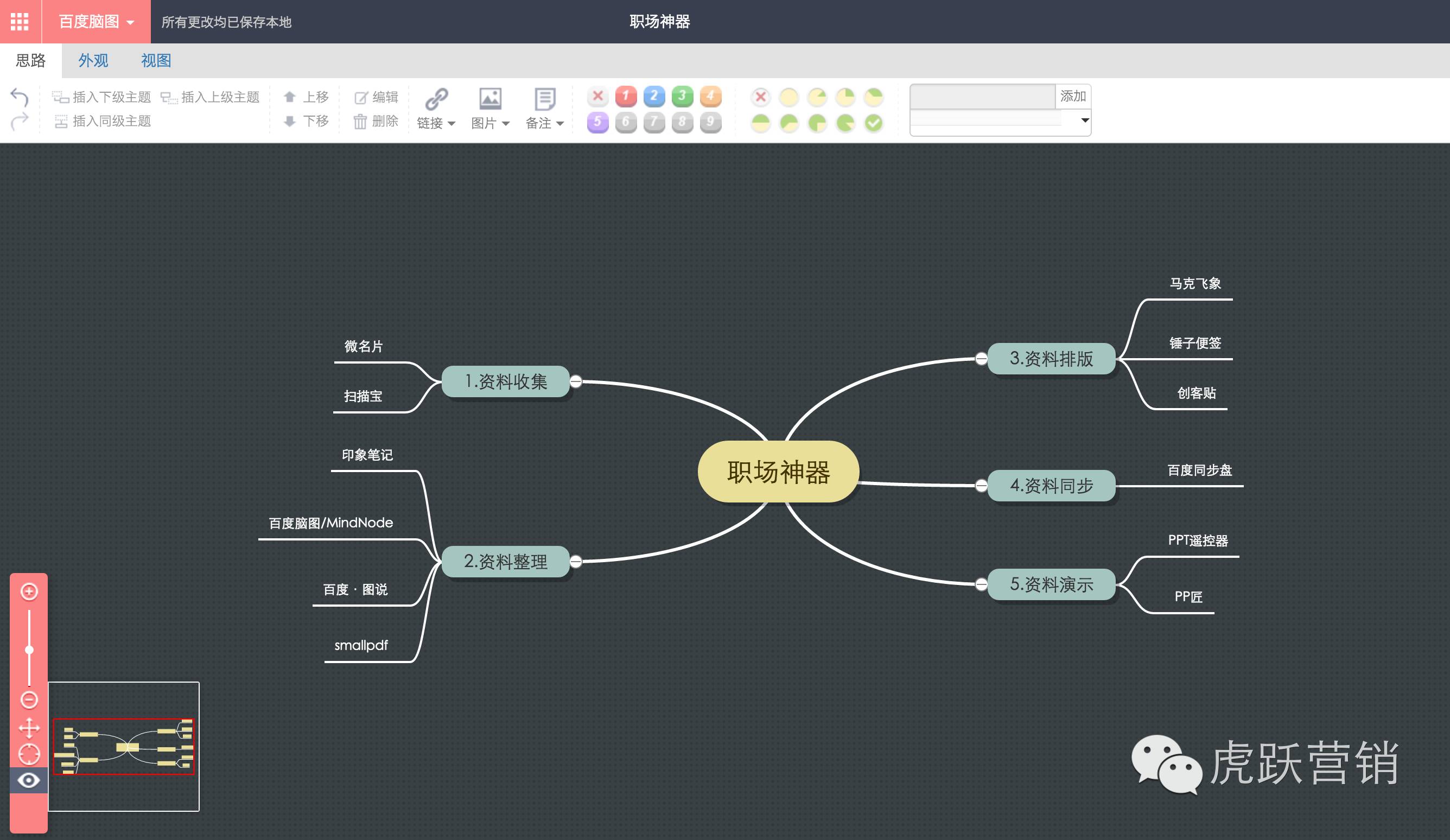Click the redo arrow icon
This screenshot has height=840, width=1450.
coord(20,121)
